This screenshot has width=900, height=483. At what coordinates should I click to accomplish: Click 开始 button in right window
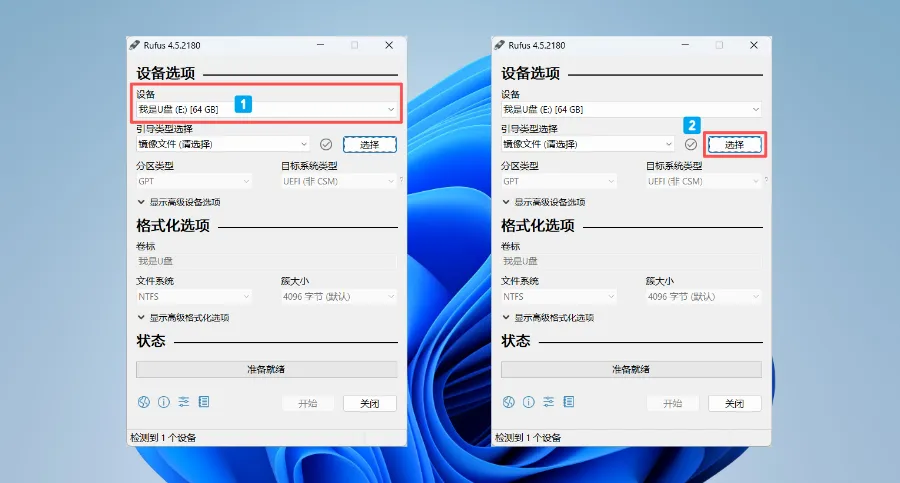click(673, 403)
